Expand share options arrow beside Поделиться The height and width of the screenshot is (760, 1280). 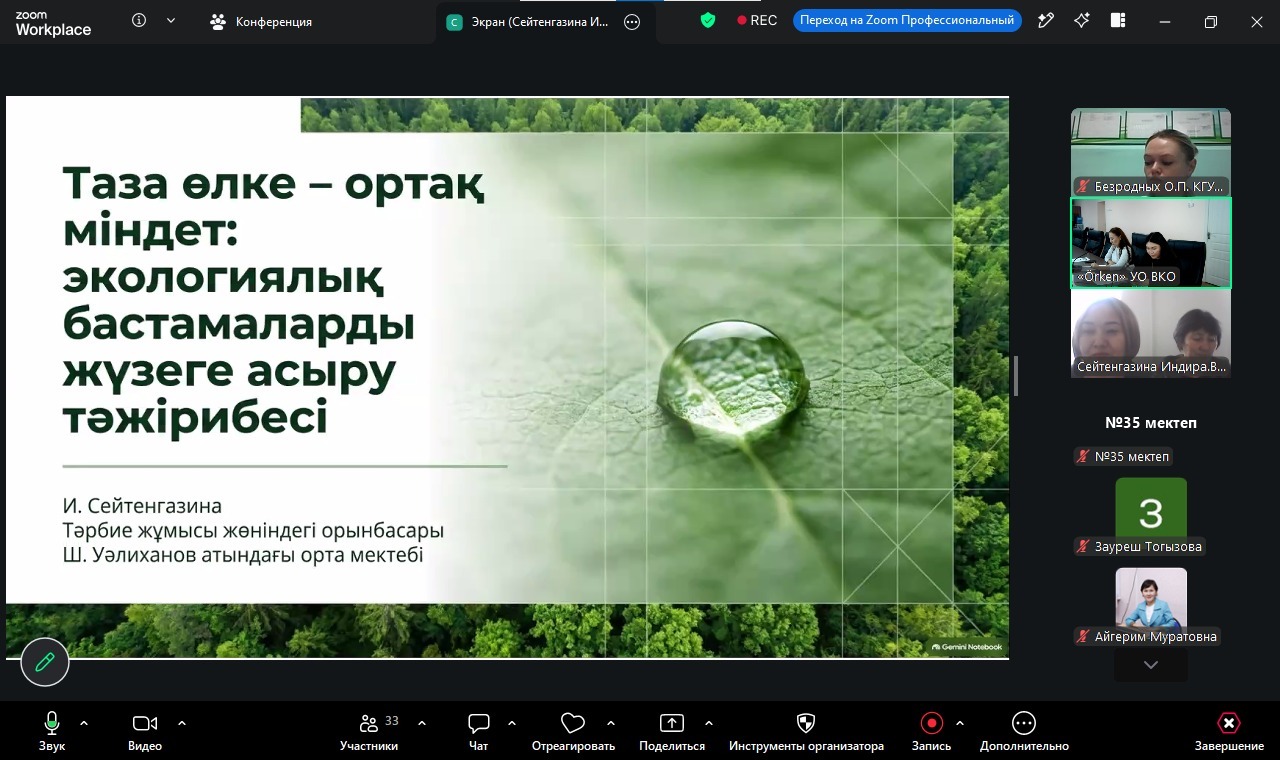(x=709, y=723)
